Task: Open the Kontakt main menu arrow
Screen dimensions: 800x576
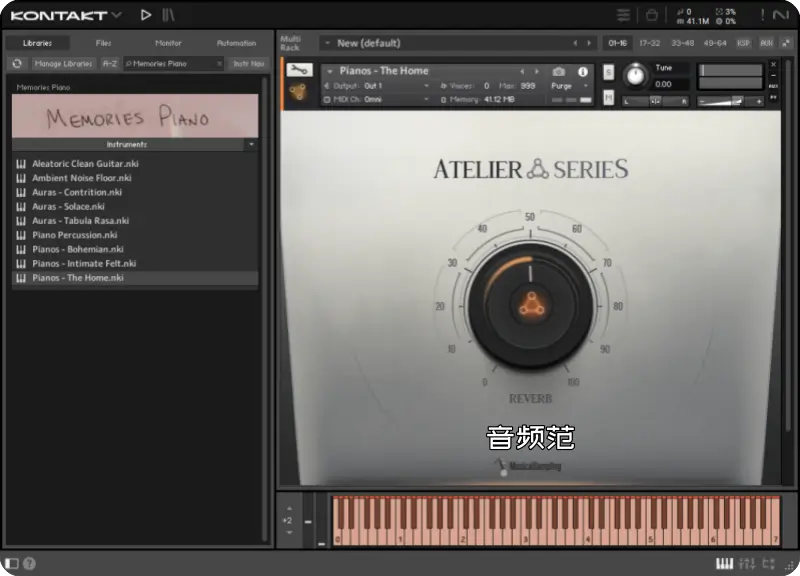Action: coord(117,15)
